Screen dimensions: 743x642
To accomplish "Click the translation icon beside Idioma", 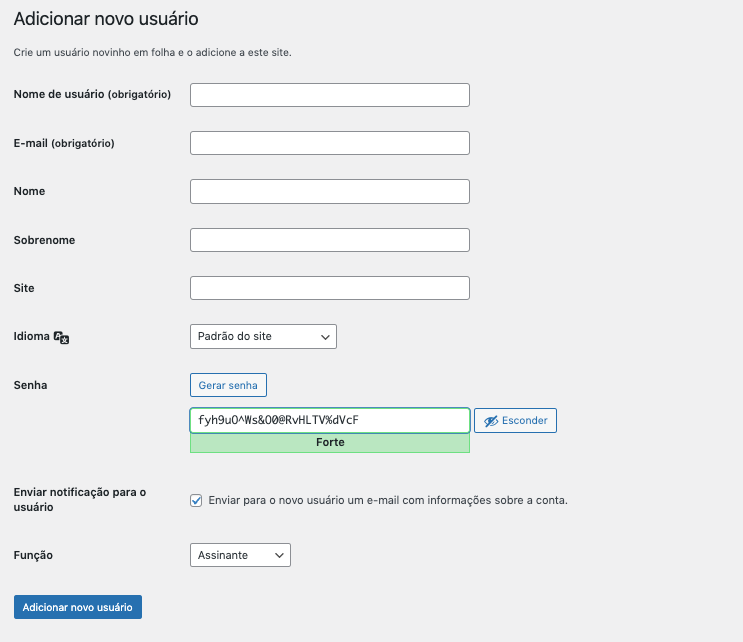I will 61,338.
